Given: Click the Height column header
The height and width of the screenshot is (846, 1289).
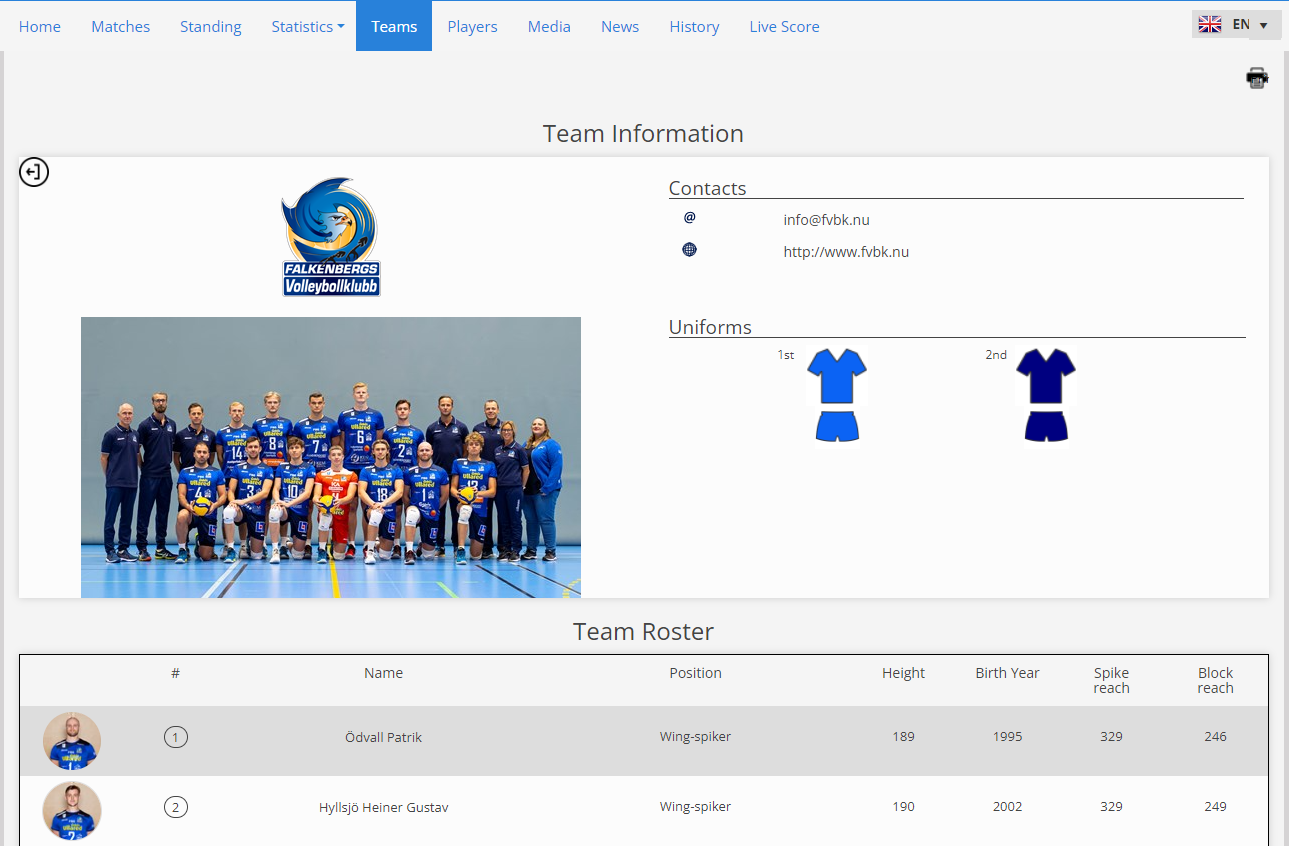Looking at the screenshot, I should [904, 673].
